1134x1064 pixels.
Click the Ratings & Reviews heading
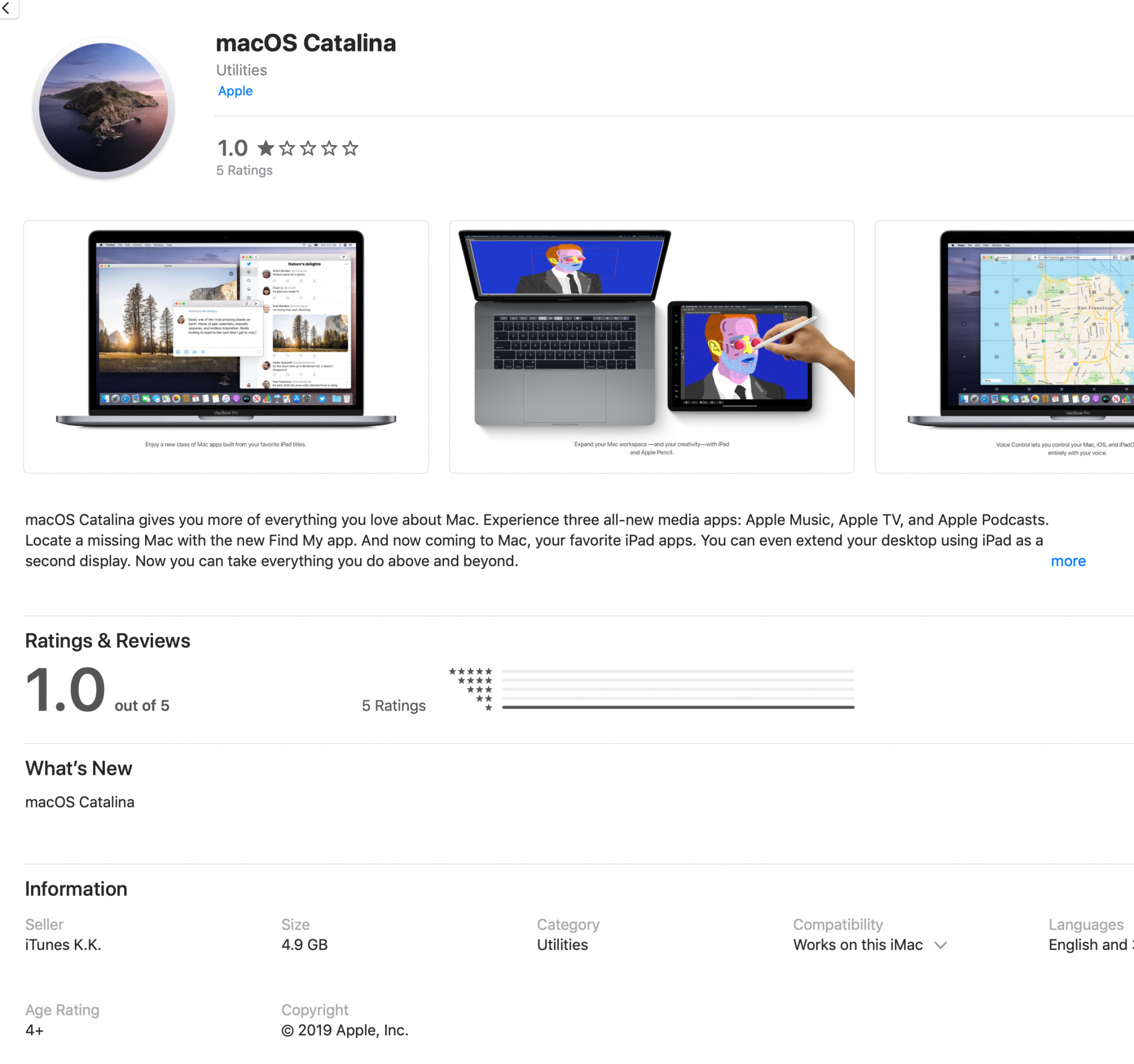tap(107, 641)
